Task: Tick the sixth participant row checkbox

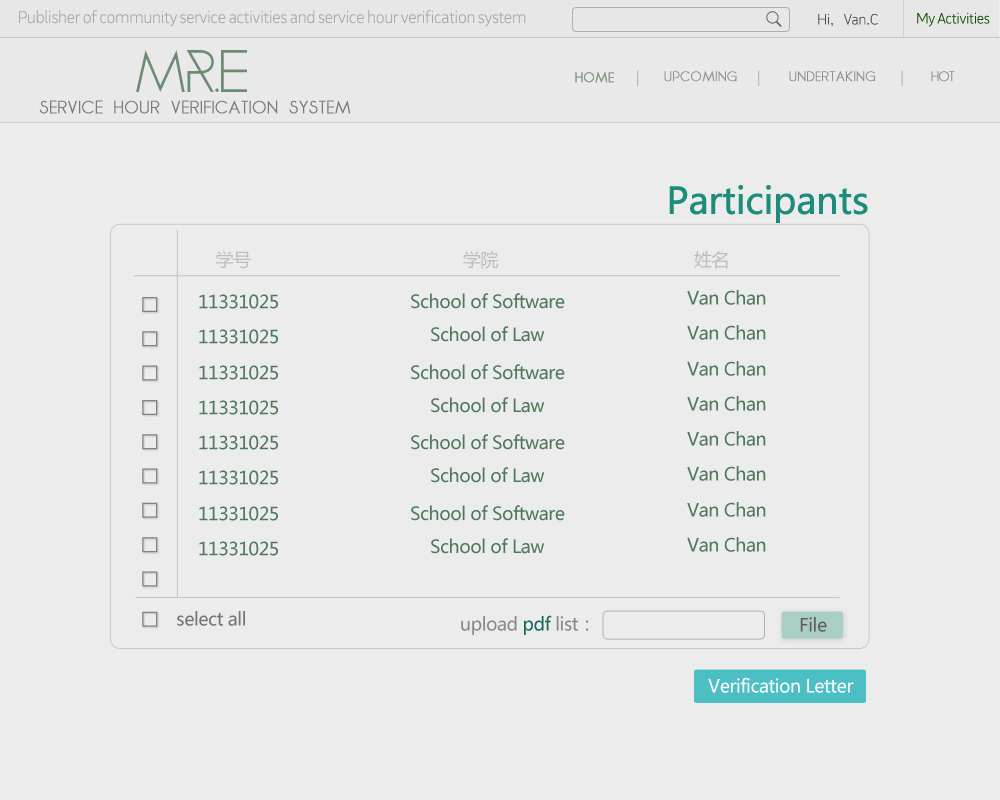Action: click(150, 476)
